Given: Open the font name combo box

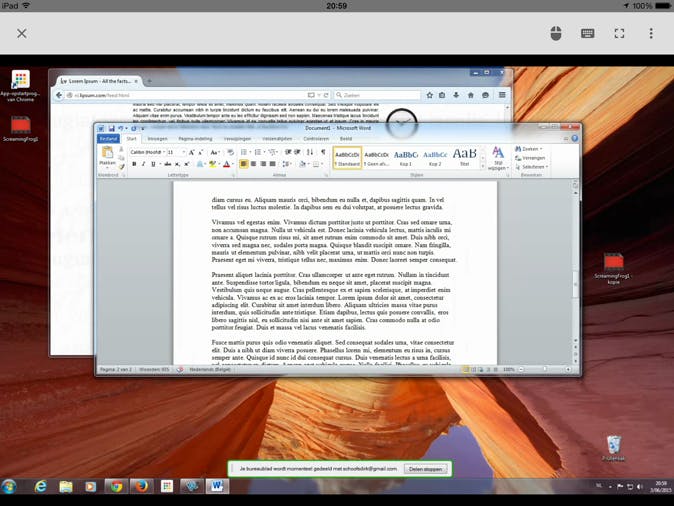Looking at the screenshot, I should (x=148, y=152).
